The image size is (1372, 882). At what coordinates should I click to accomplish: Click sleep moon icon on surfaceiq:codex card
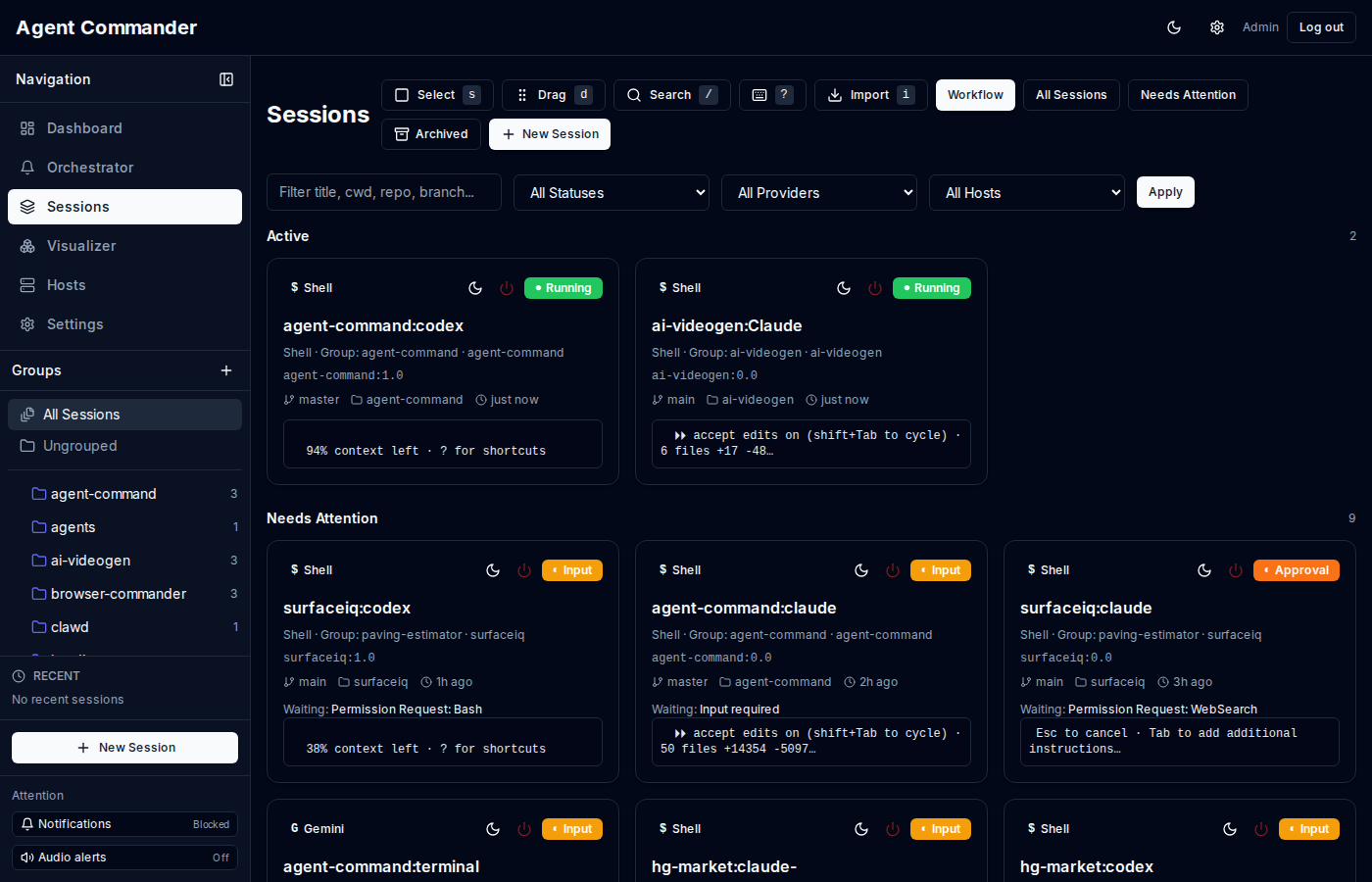click(x=493, y=570)
